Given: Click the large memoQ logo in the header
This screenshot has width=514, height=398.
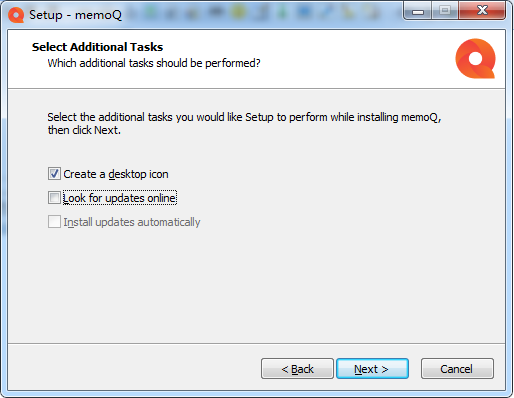Looking at the screenshot, I should pos(475,59).
